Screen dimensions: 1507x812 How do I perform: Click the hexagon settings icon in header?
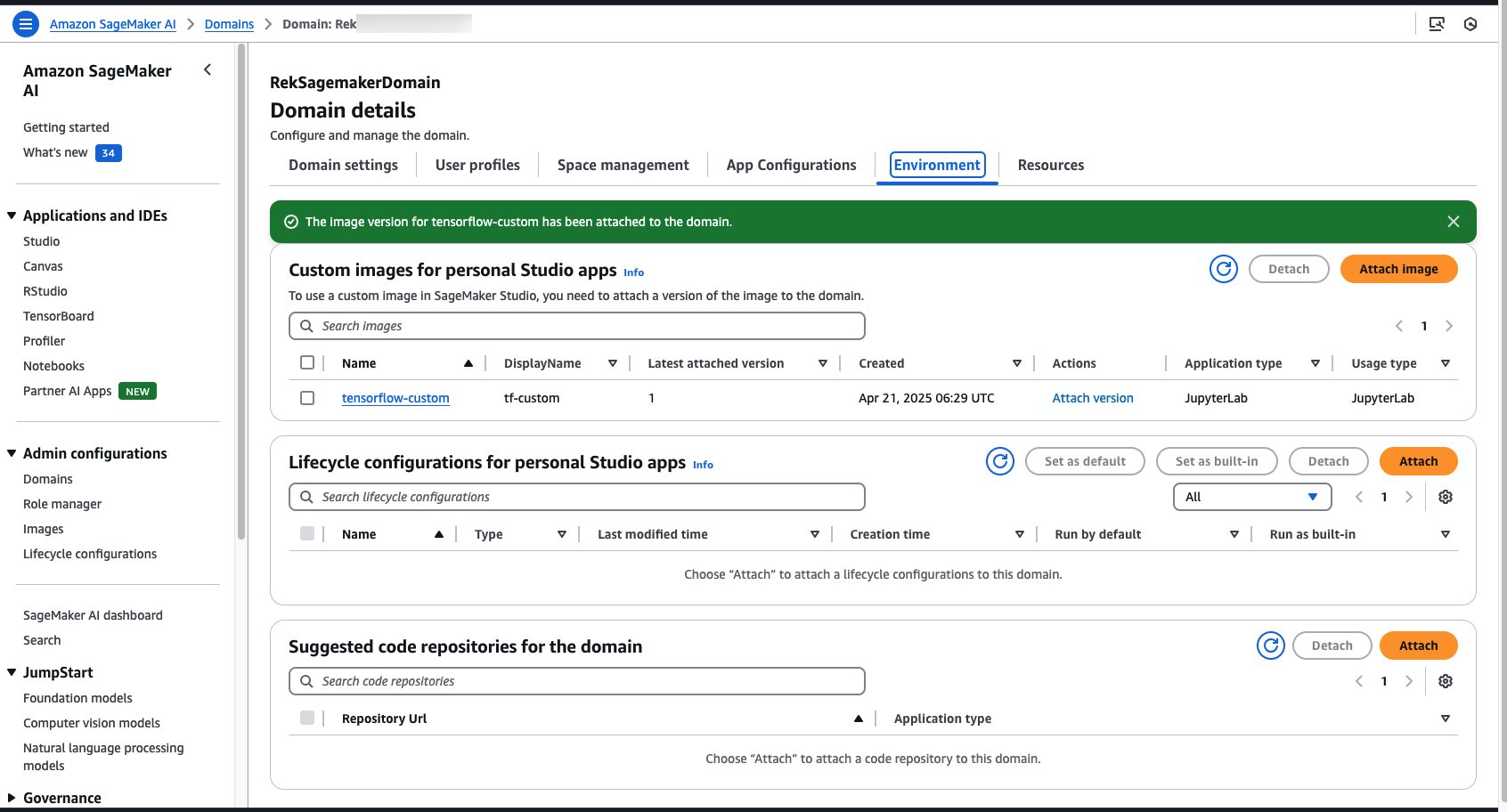[x=1470, y=24]
